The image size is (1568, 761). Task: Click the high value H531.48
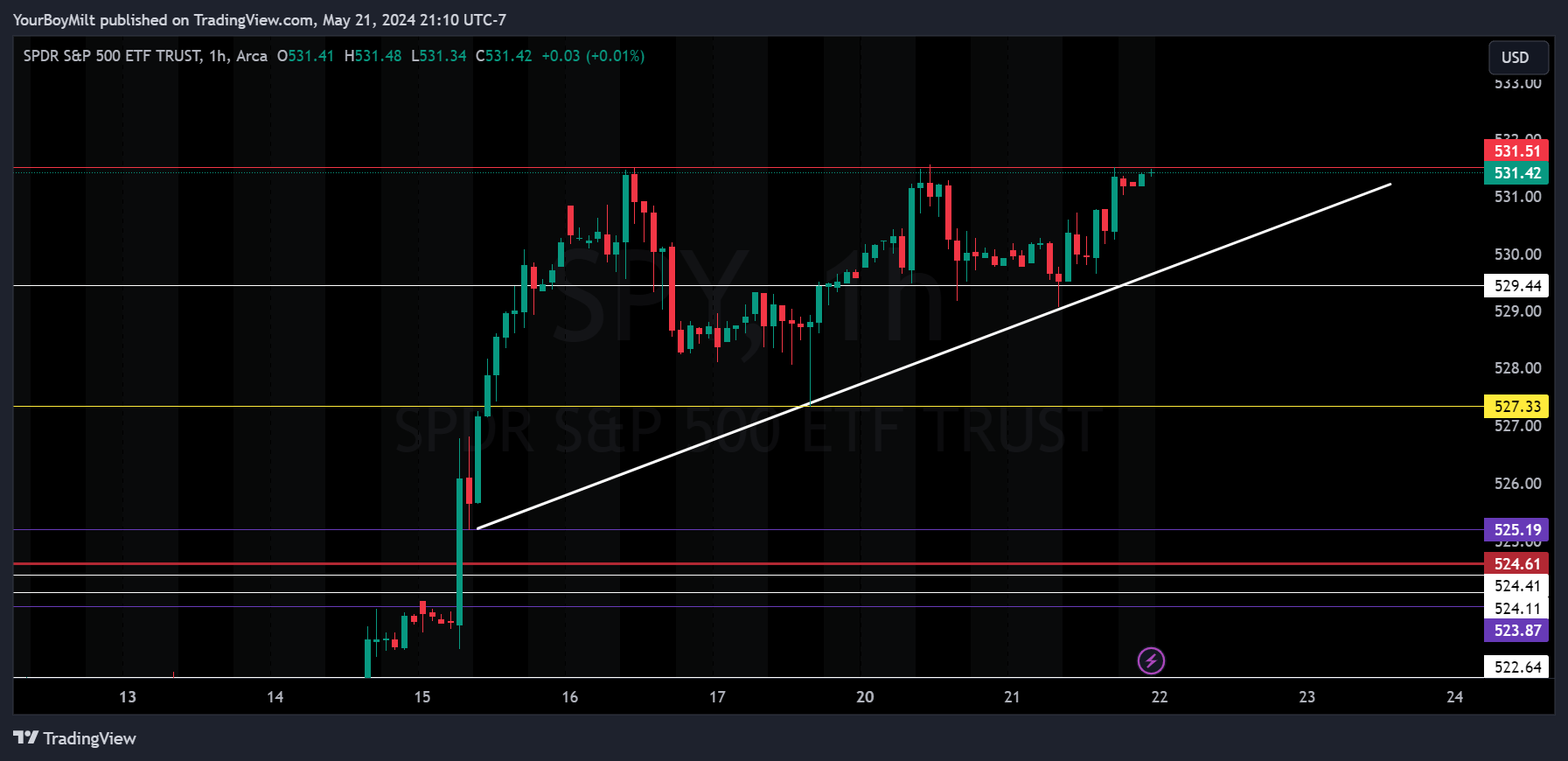pyautogui.click(x=373, y=56)
